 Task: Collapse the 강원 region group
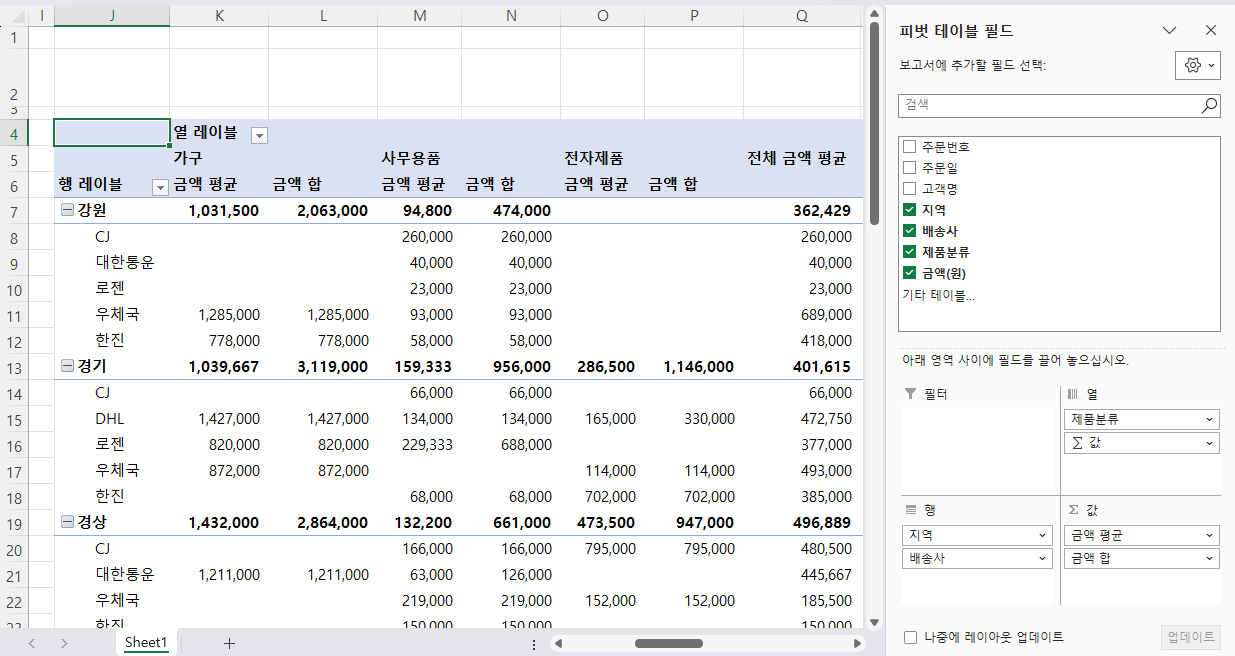click(x=67, y=211)
